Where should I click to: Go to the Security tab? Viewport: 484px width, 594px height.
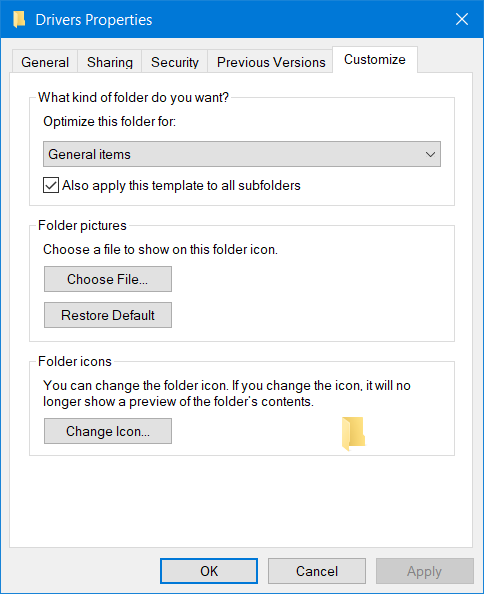pos(175,62)
